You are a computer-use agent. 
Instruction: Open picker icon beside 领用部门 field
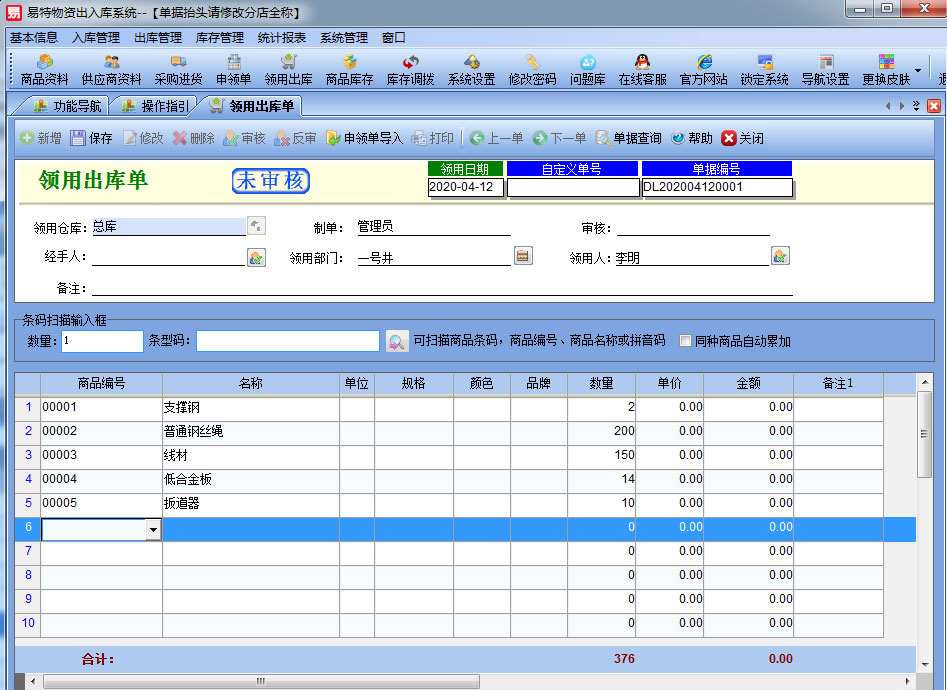(x=522, y=257)
